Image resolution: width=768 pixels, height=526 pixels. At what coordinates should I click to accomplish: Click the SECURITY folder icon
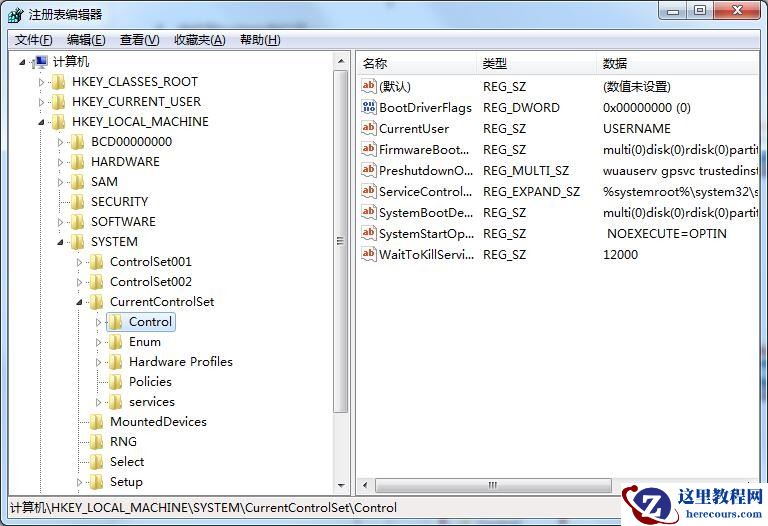click(77, 202)
